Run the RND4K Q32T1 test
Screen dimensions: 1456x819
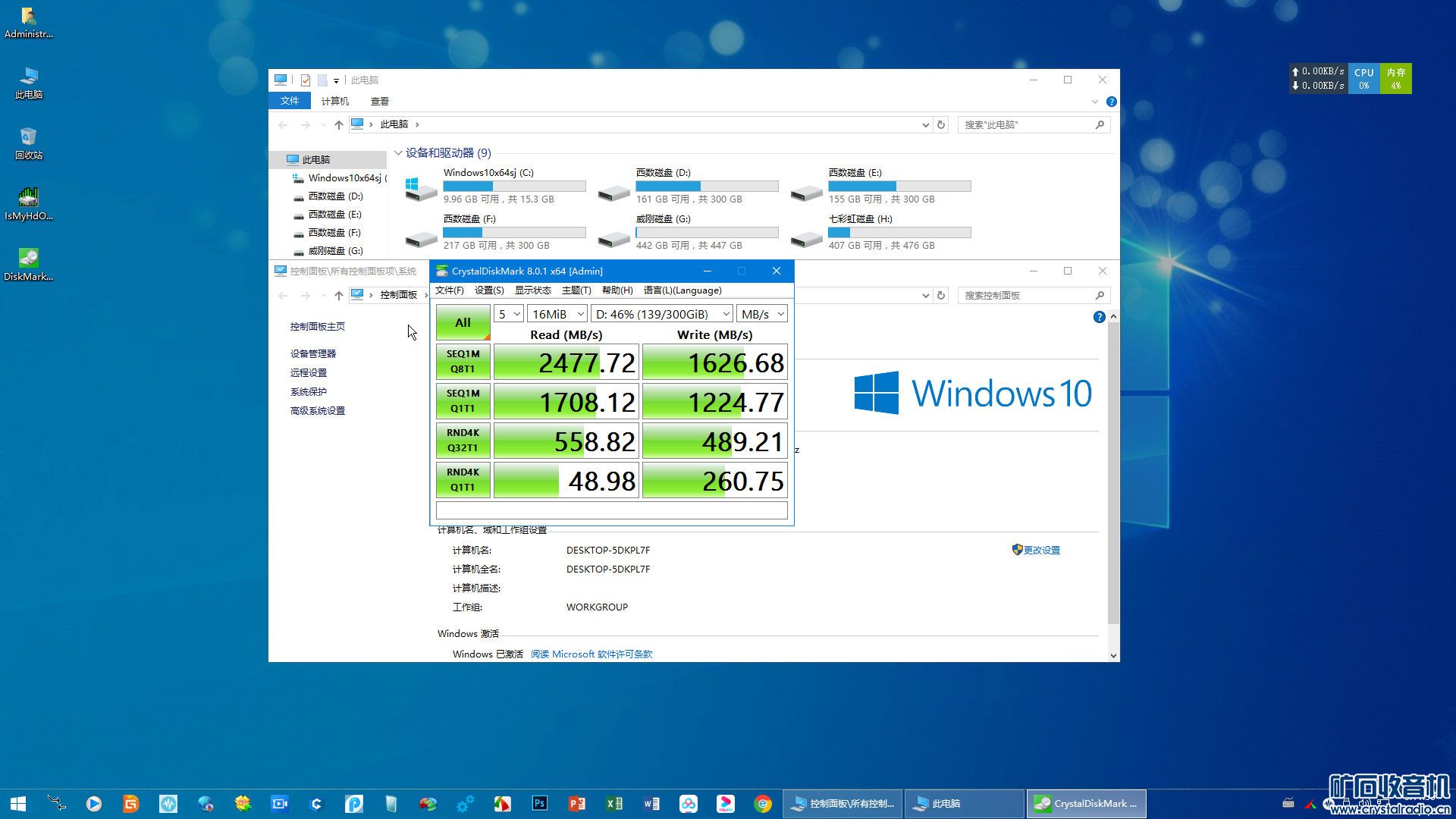tap(463, 441)
